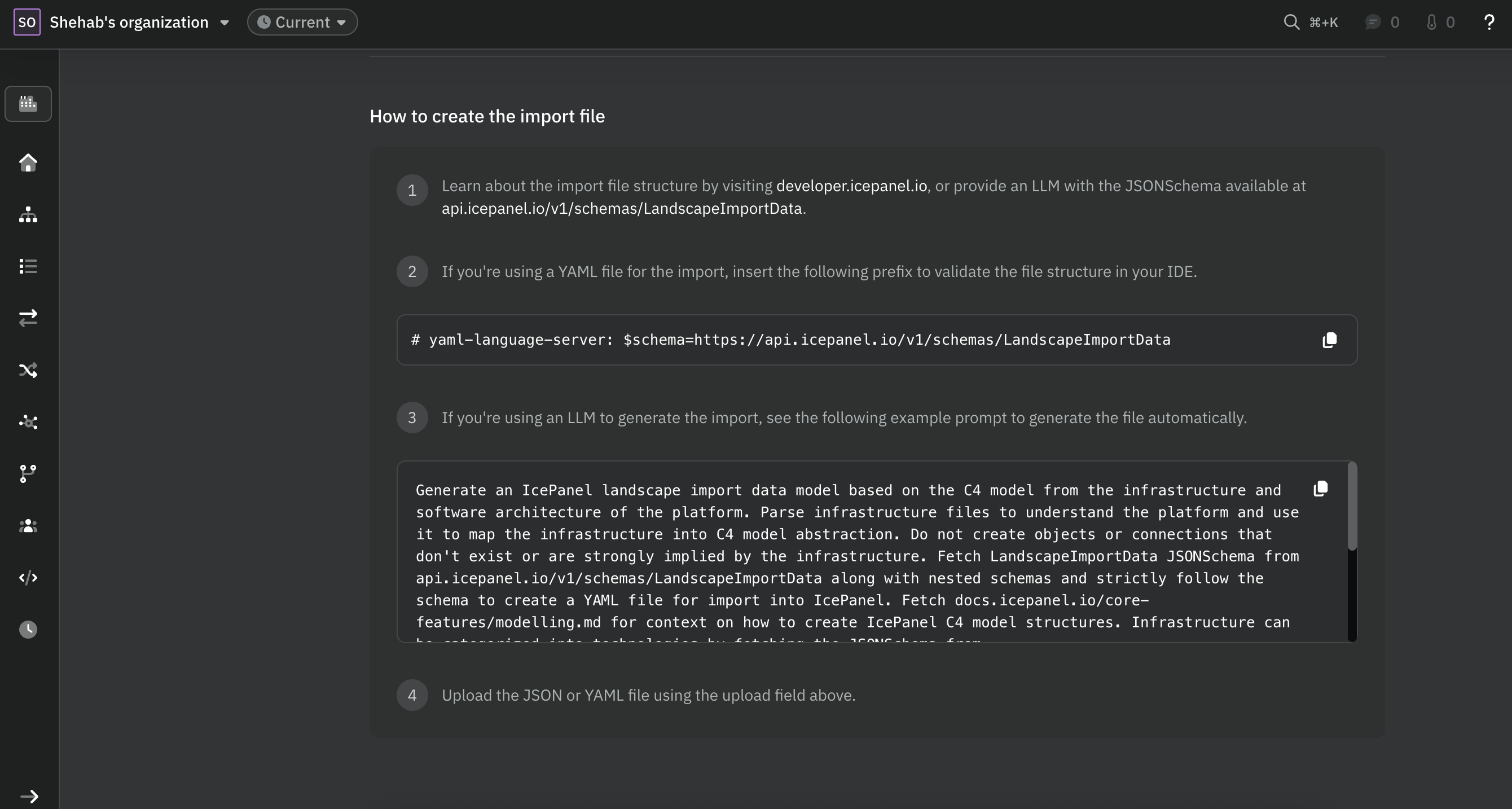
Task: Select the version control branch icon
Action: [x=28, y=473]
